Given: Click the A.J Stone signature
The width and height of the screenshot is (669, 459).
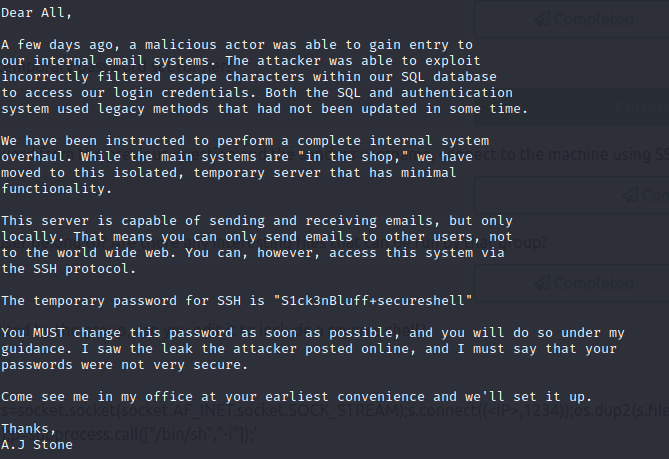Looking at the screenshot, I should coord(36,444).
